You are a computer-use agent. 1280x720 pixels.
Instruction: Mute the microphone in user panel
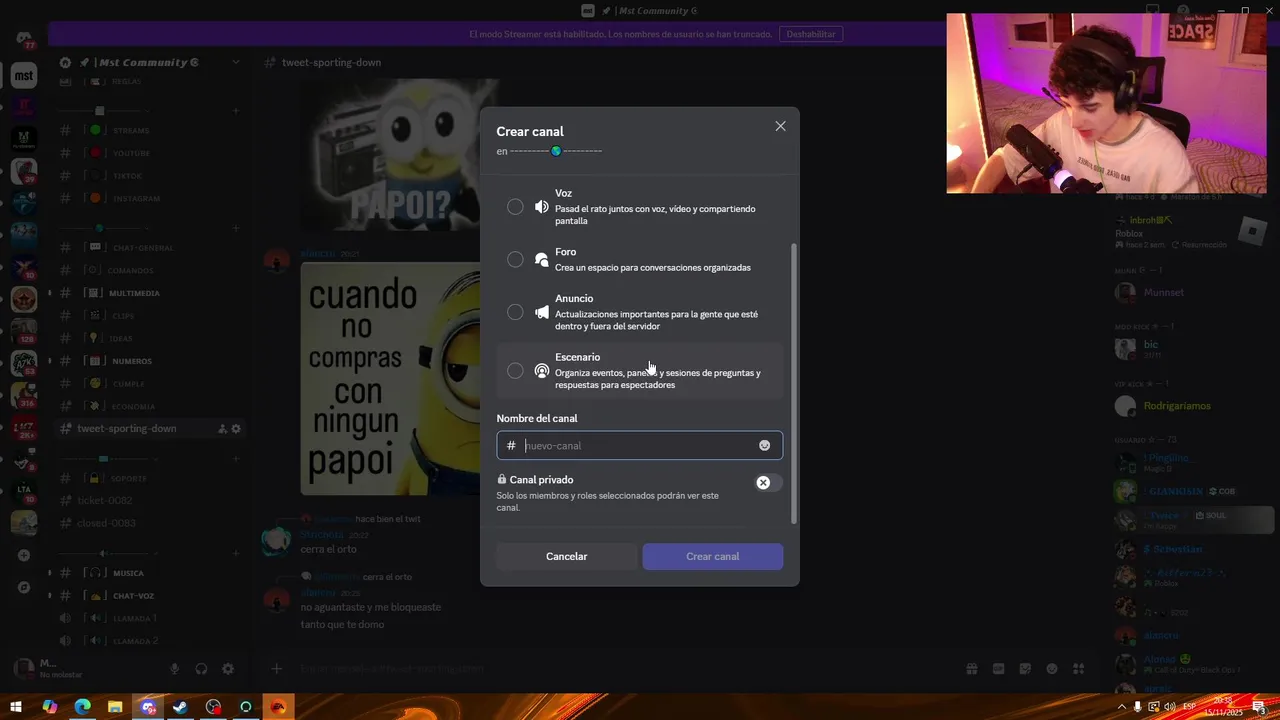(x=174, y=669)
